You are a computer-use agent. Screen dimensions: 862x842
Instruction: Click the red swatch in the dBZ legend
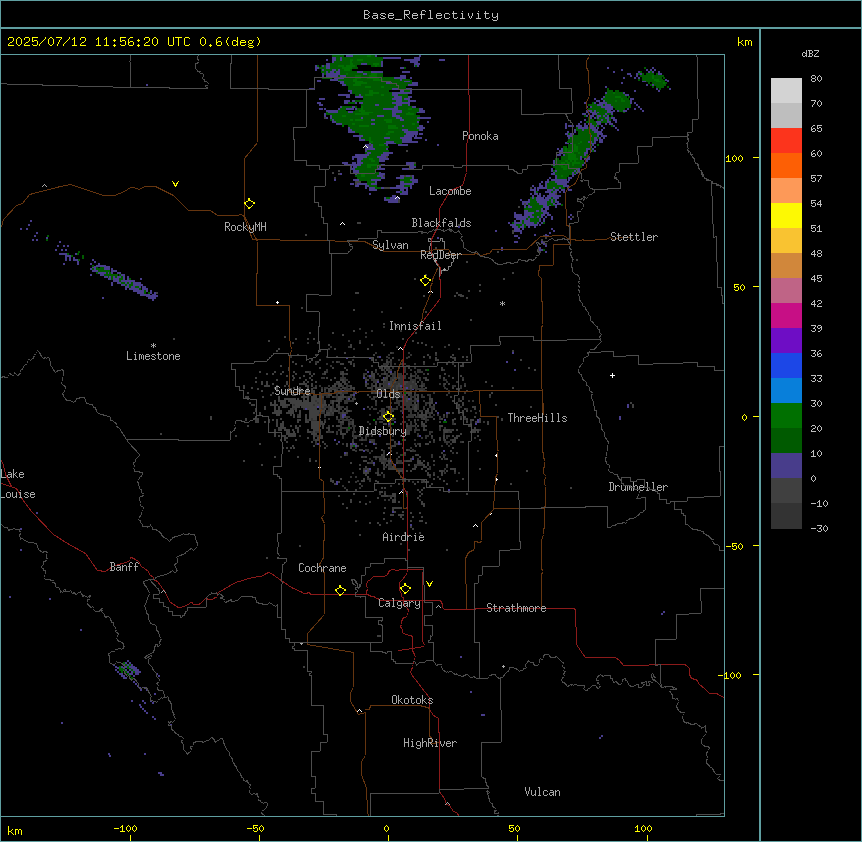(786, 140)
